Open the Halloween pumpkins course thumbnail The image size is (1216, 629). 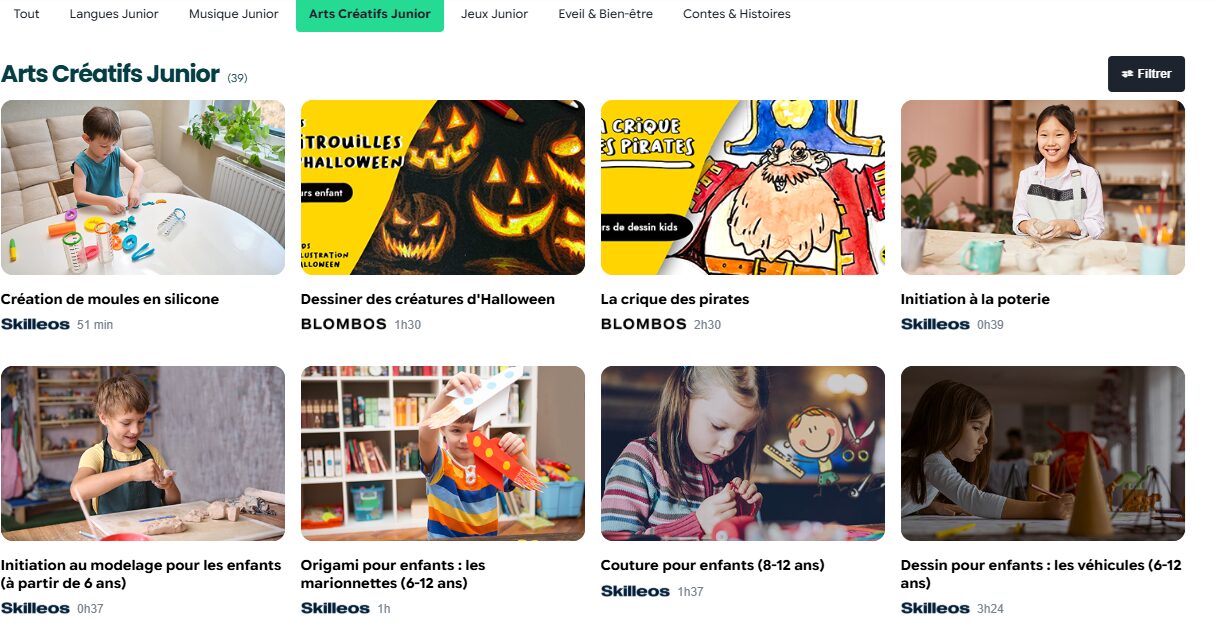[x=443, y=187]
